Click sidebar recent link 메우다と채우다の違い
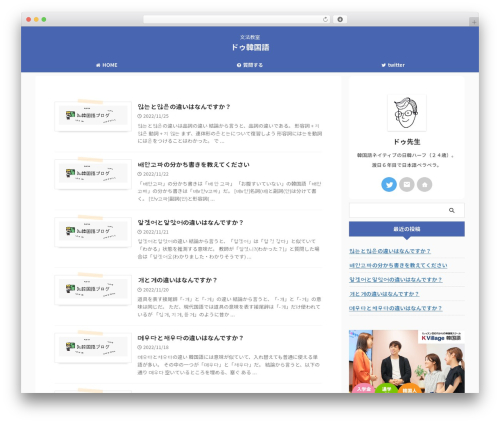Image resolution: width=500 pixels, height=423 pixels. 395,308
